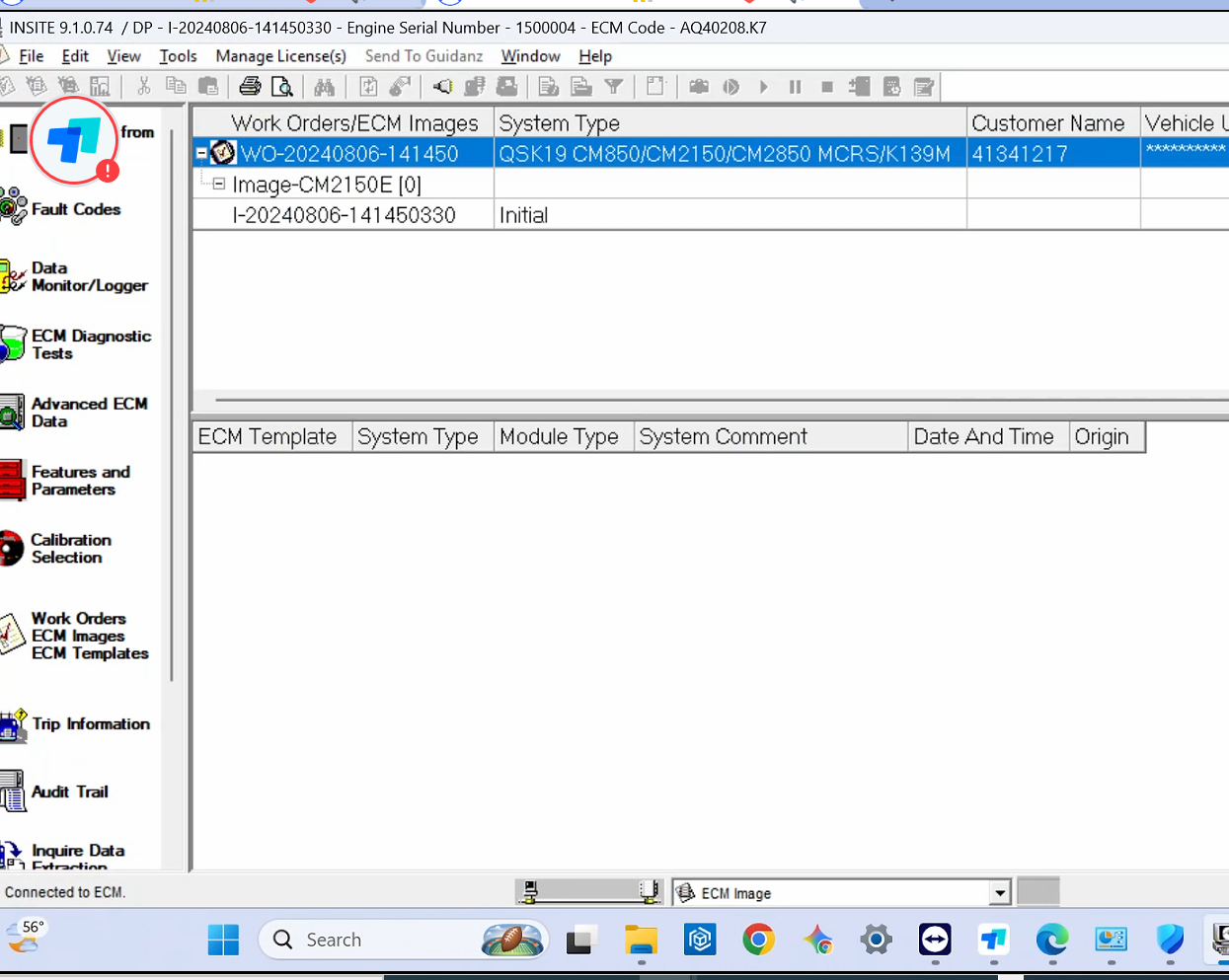Open Features and Parameters from the sidebar

coord(65,481)
